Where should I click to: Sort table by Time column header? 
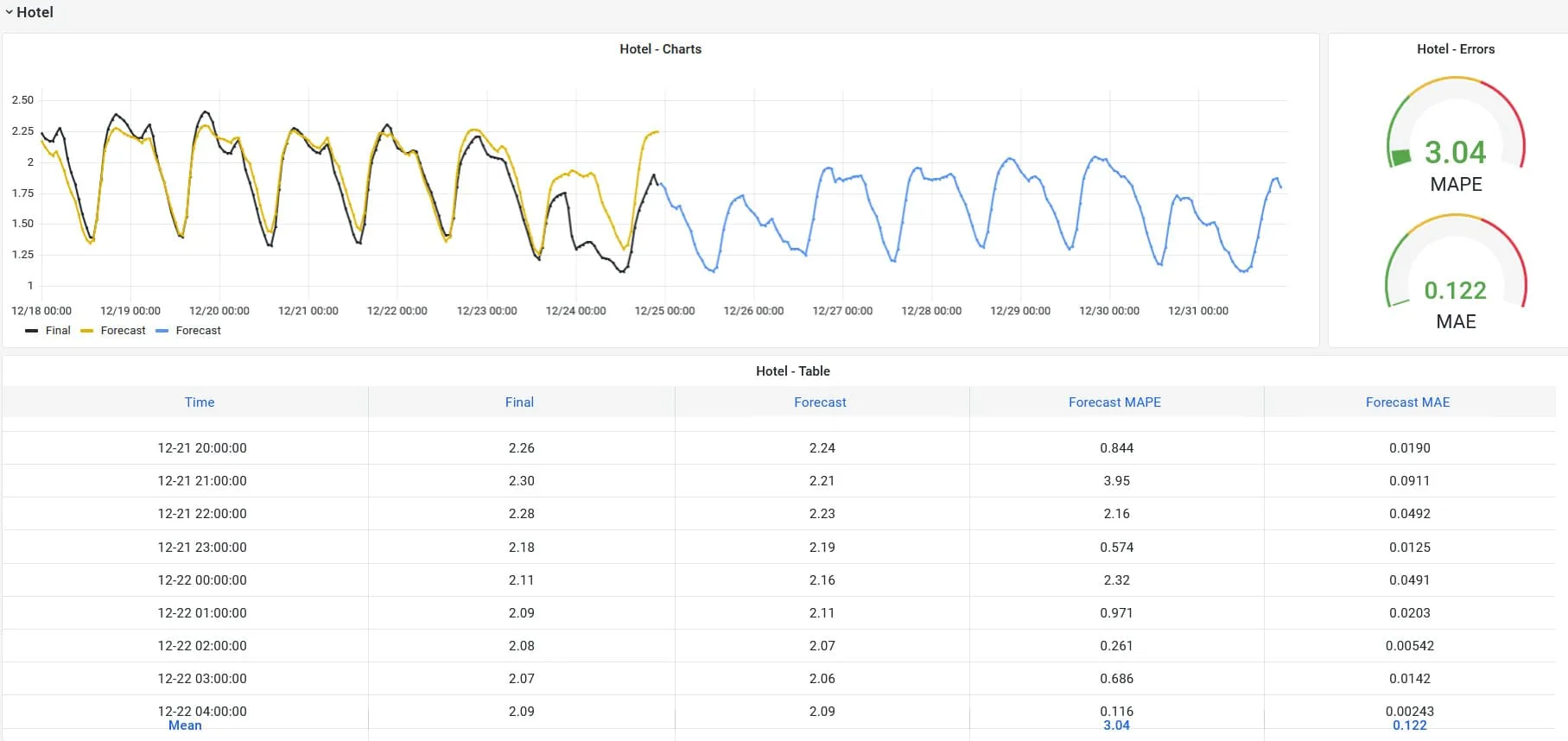click(200, 402)
